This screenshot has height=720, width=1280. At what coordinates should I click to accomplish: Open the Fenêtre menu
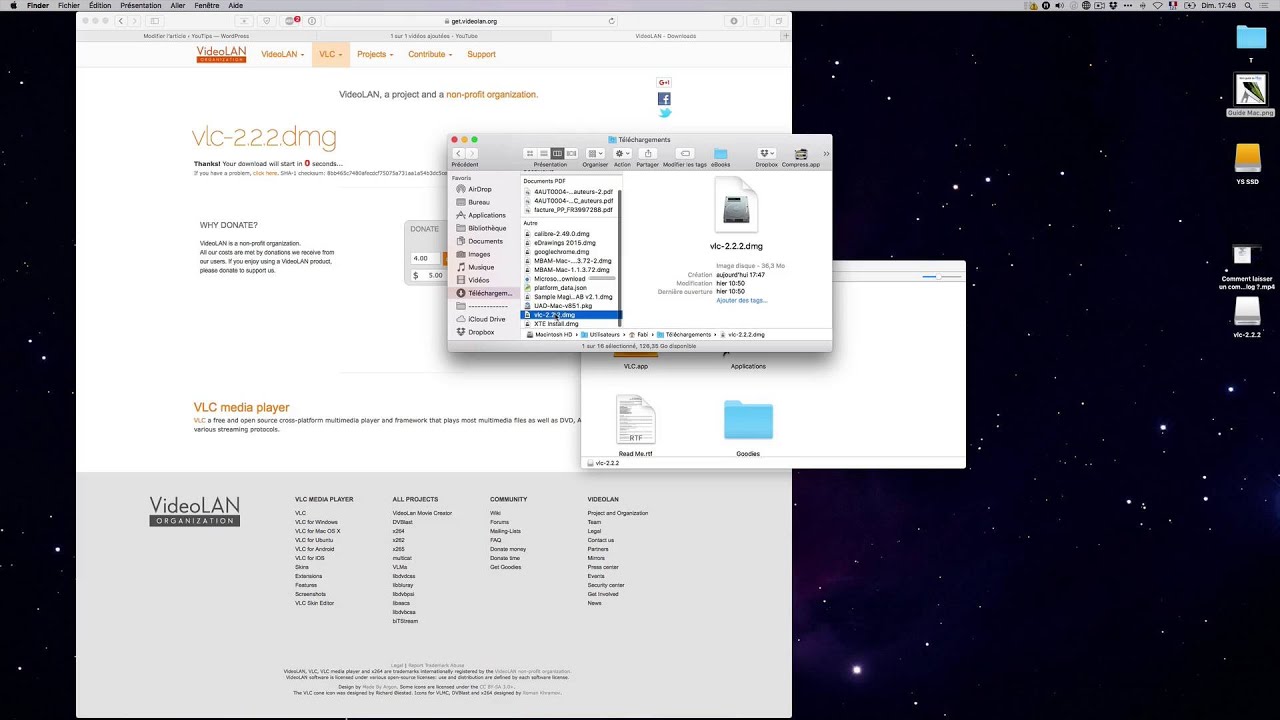(x=207, y=5)
